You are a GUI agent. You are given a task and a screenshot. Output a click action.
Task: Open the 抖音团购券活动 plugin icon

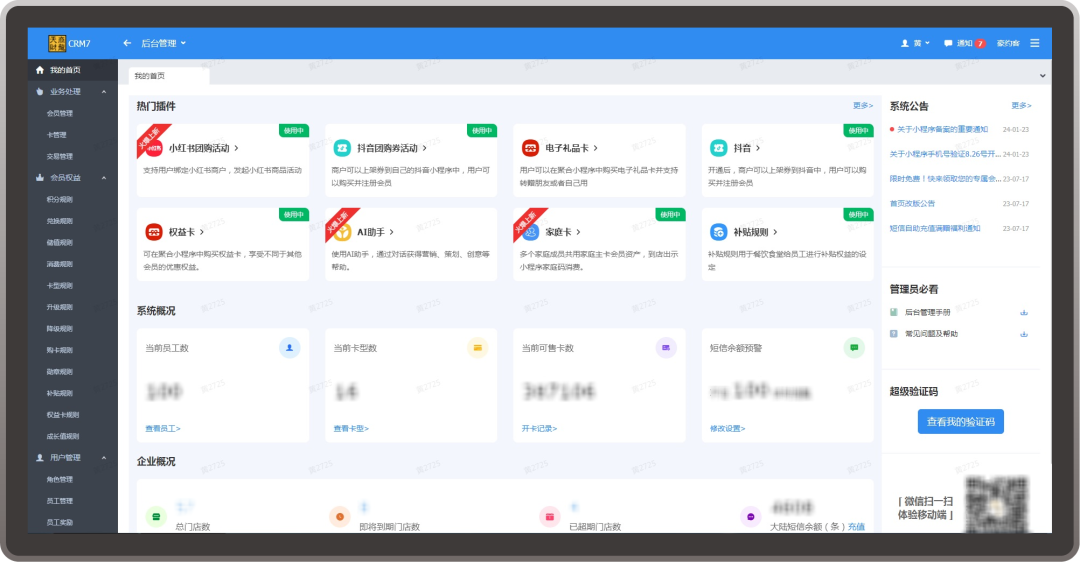click(342, 148)
